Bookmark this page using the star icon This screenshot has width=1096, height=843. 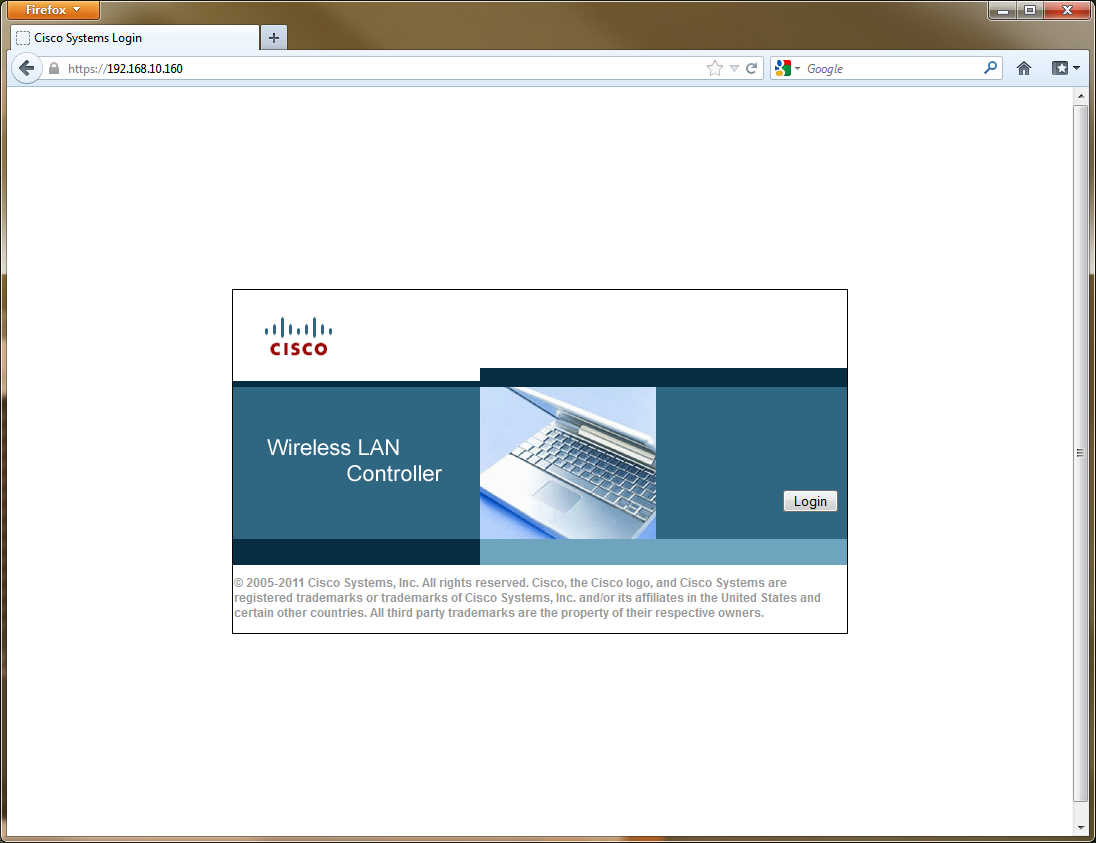tap(714, 68)
